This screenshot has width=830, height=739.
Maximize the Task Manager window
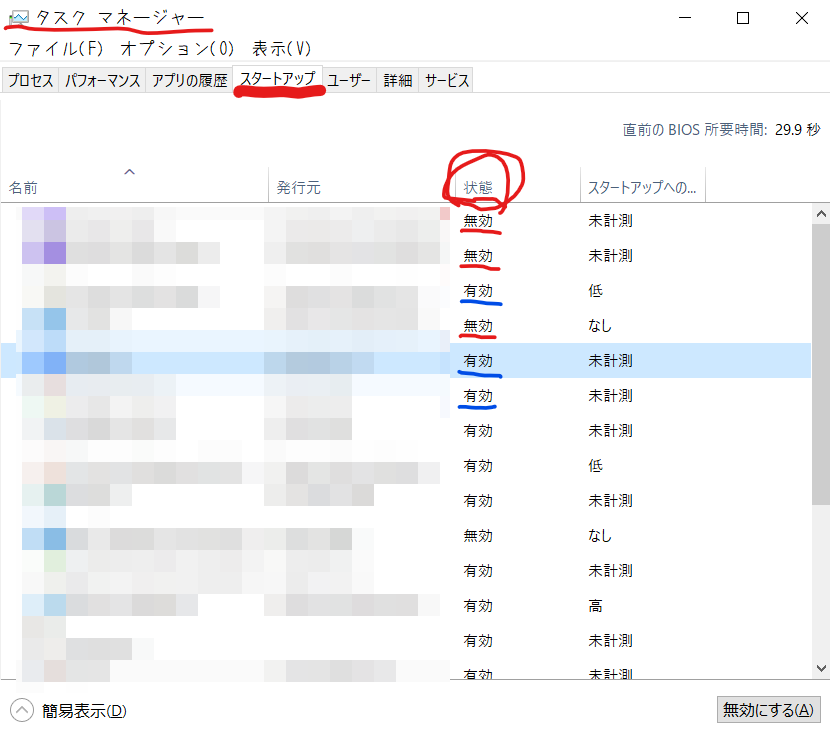click(x=743, y=18)
